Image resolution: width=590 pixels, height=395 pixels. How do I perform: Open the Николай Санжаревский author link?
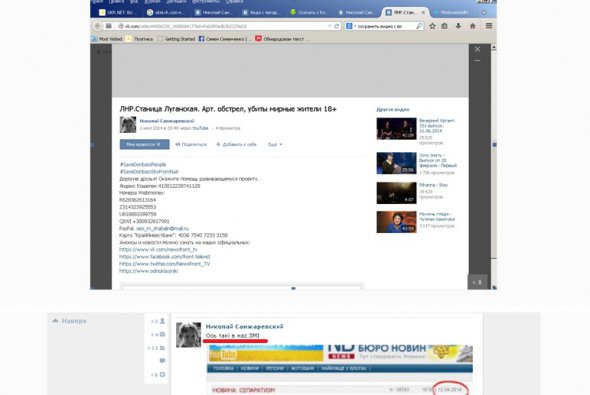(x=167, y=121)
